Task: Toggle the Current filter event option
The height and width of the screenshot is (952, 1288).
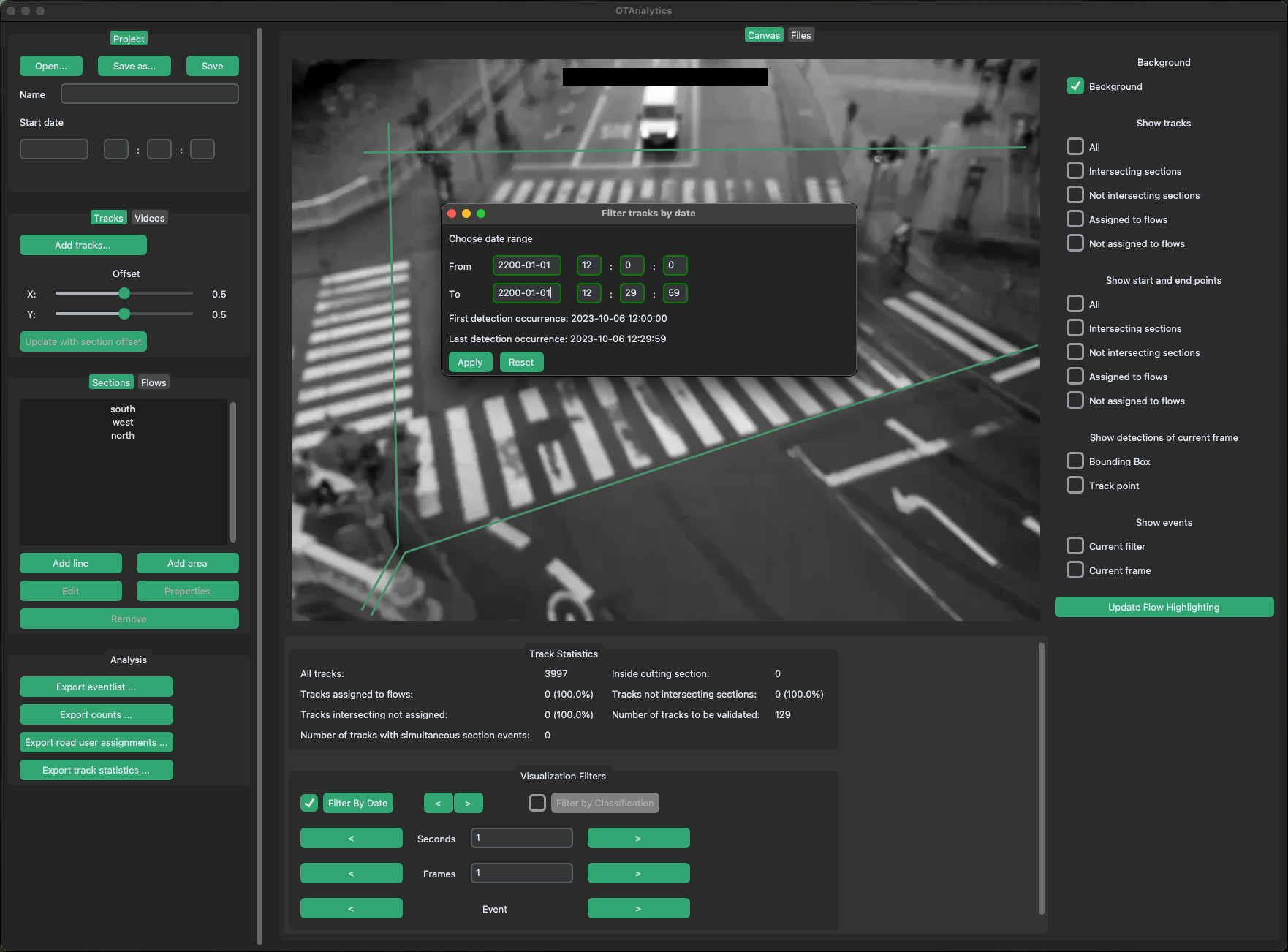Action: [x=1075, y=545]
